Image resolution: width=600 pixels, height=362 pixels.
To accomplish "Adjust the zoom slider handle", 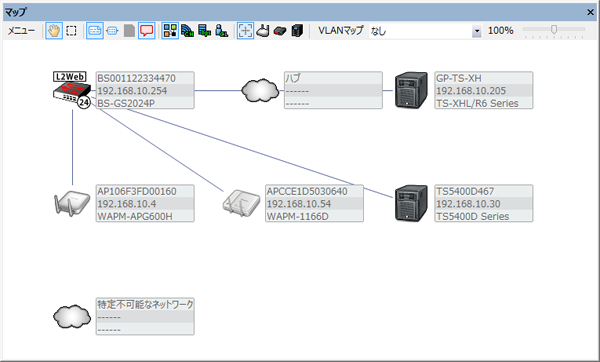I will pyautogui.click(x=554, y=29).
